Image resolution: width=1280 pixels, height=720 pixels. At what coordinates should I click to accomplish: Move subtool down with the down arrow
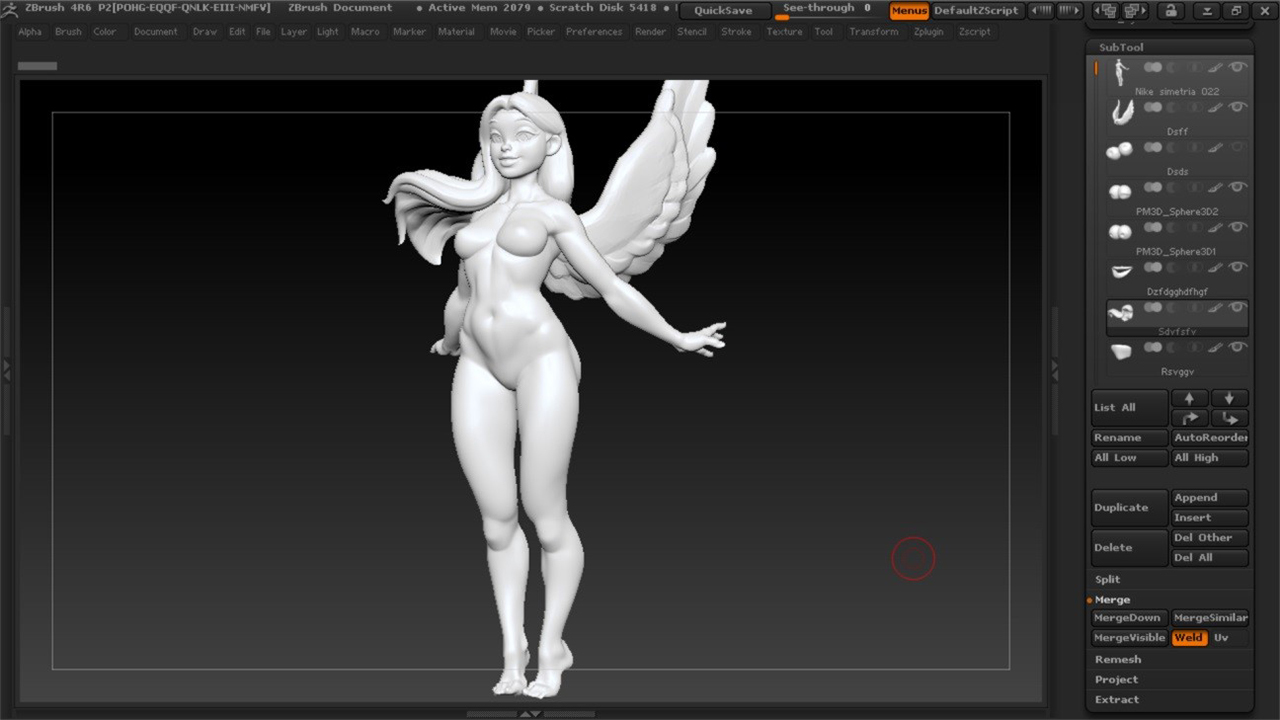tap(1229, 398)
